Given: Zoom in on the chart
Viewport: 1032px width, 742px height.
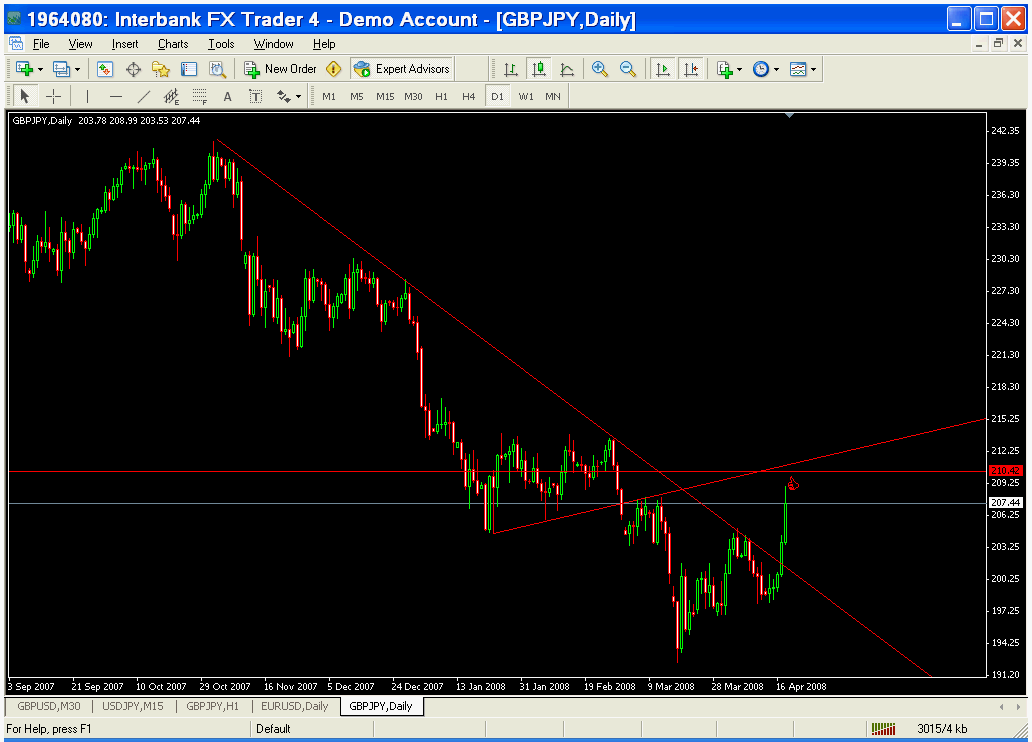Looking at the screenshot, I should pyautogui.click(x=600, y=69).
